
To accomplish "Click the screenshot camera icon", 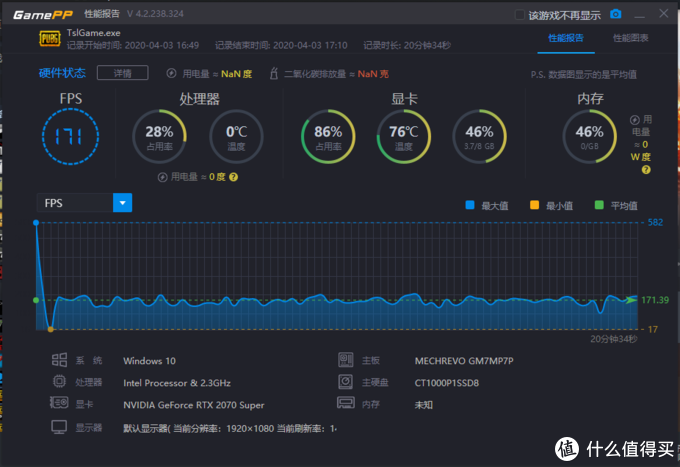I will pos(615,14).
